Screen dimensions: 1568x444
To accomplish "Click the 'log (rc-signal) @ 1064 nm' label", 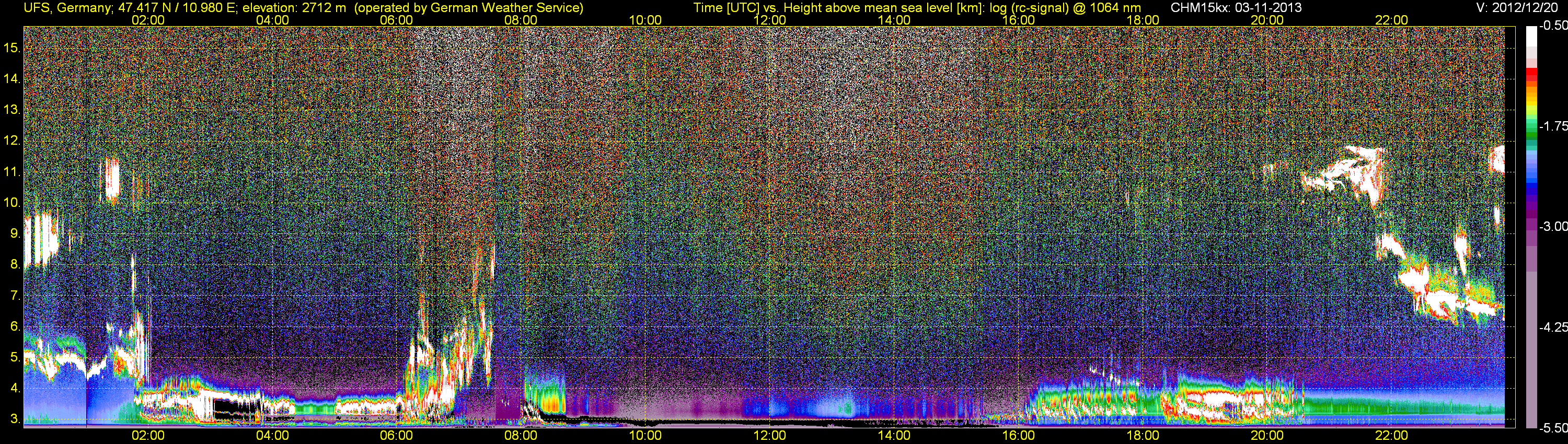I will 1065,7.
